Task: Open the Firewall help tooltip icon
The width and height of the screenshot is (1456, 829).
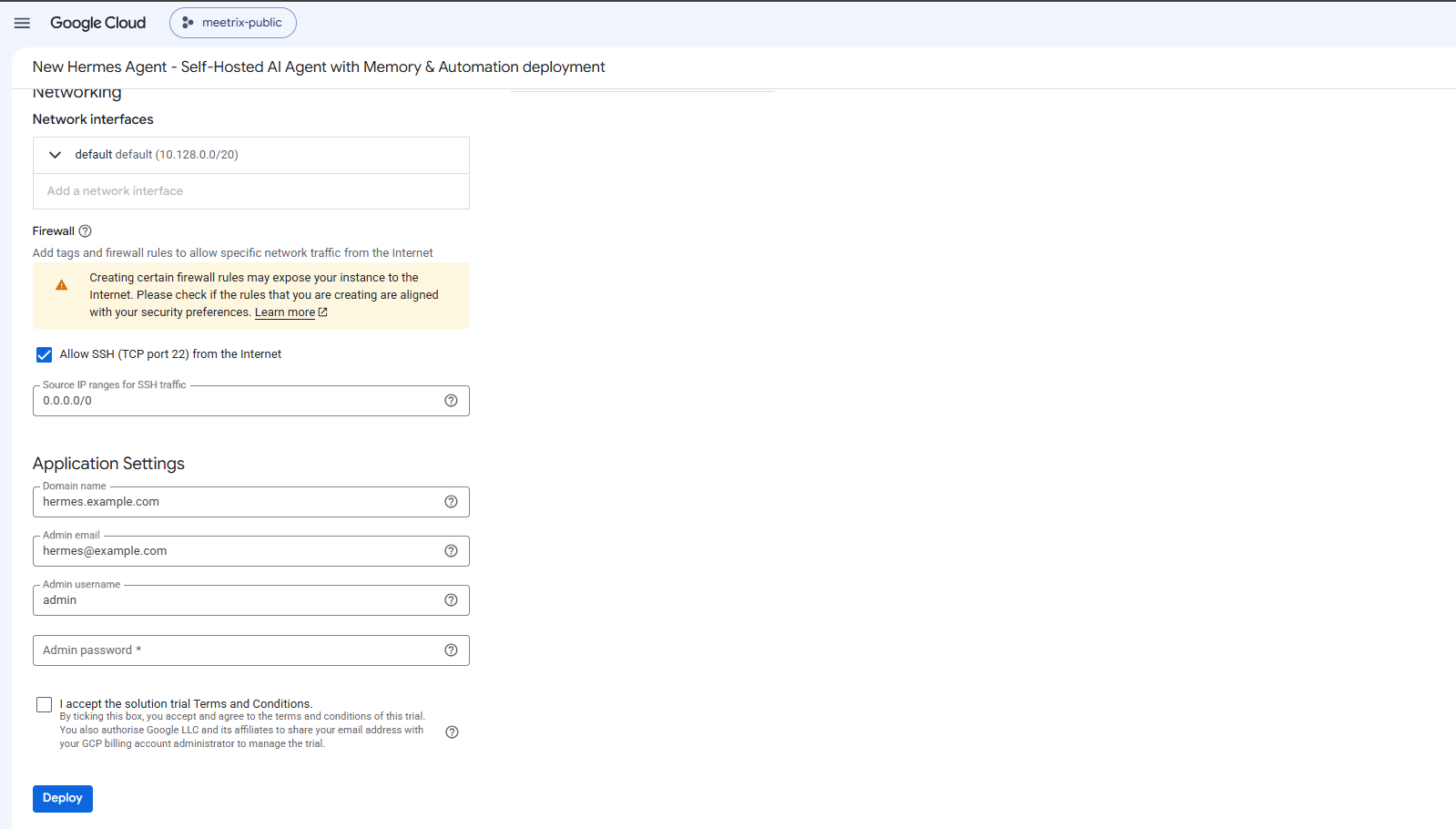Action: pos(86,231)
